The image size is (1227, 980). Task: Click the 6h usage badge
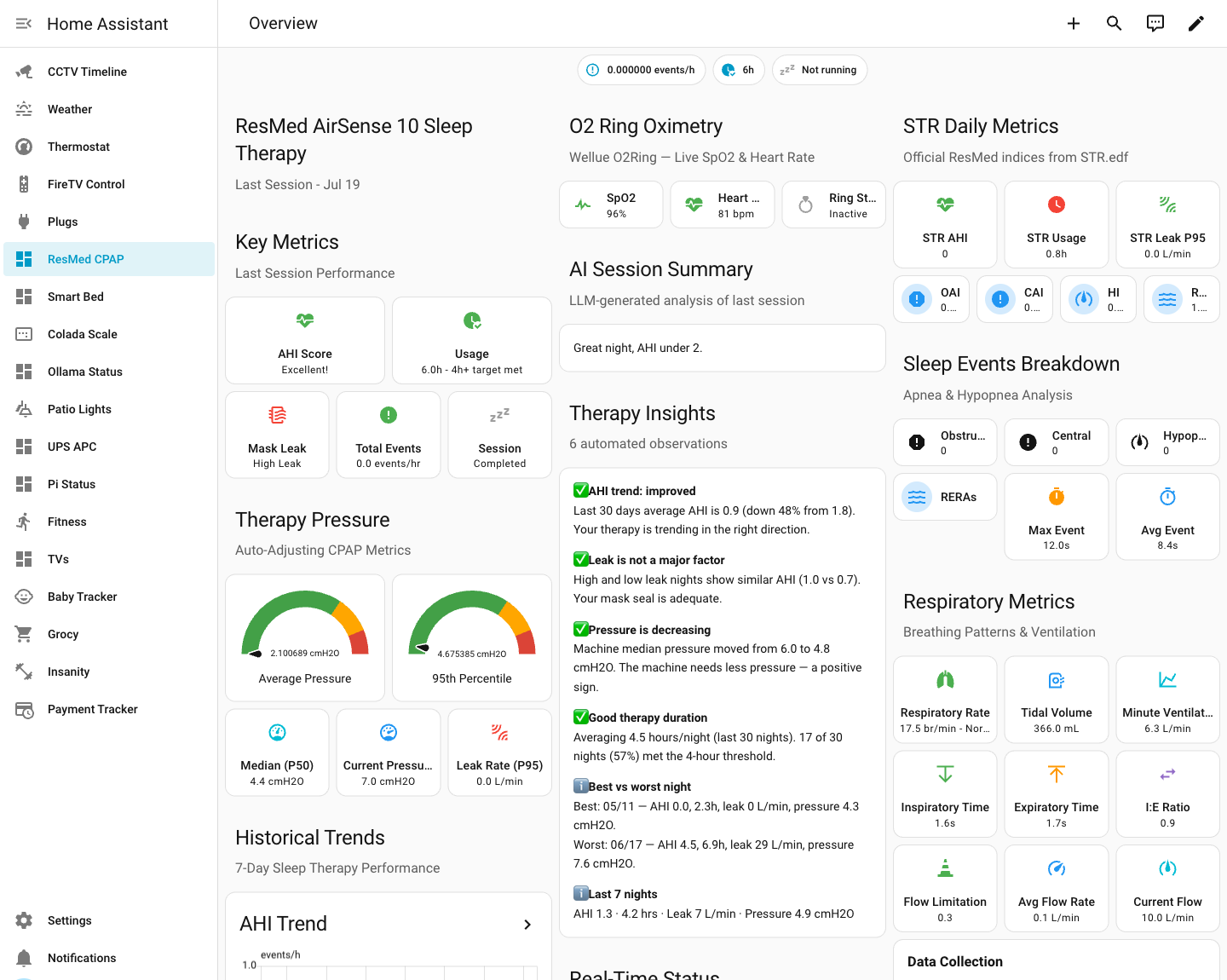(x=738, y=70)
